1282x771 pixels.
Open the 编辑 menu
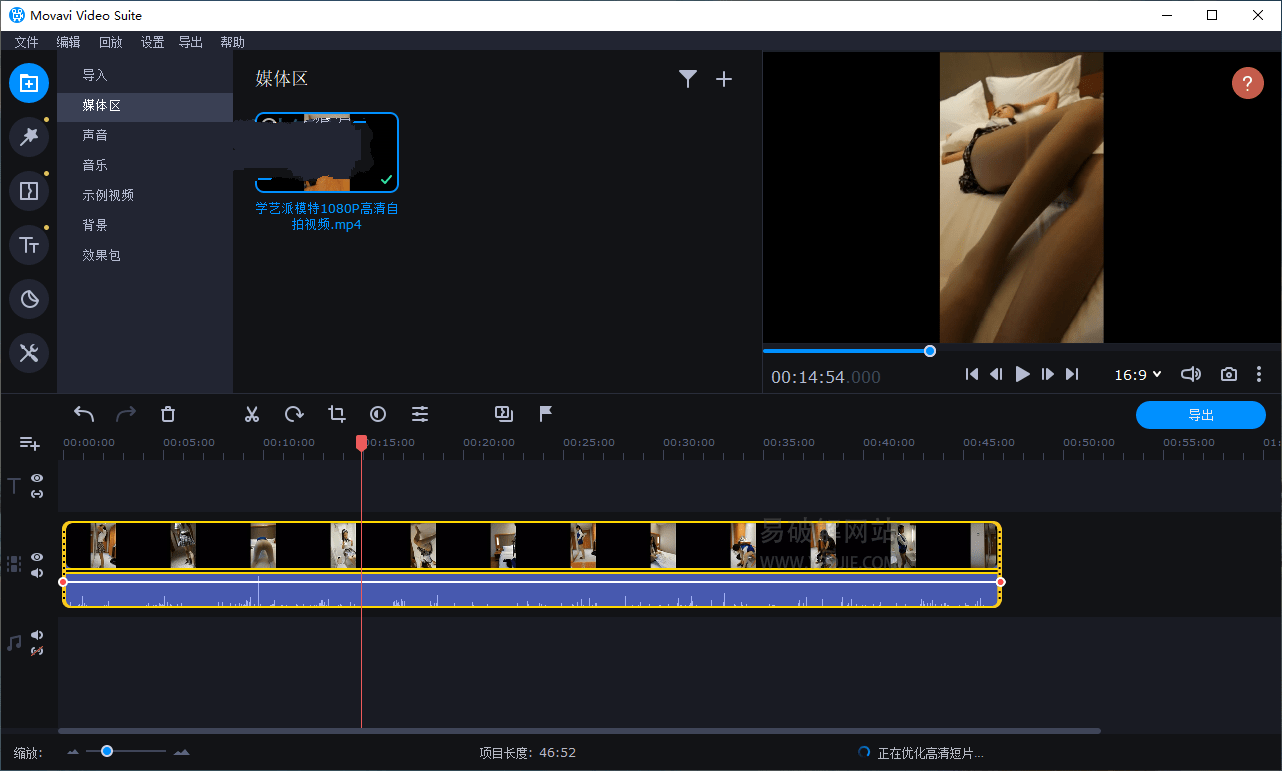pyautogui.click(x=68, y=42)
